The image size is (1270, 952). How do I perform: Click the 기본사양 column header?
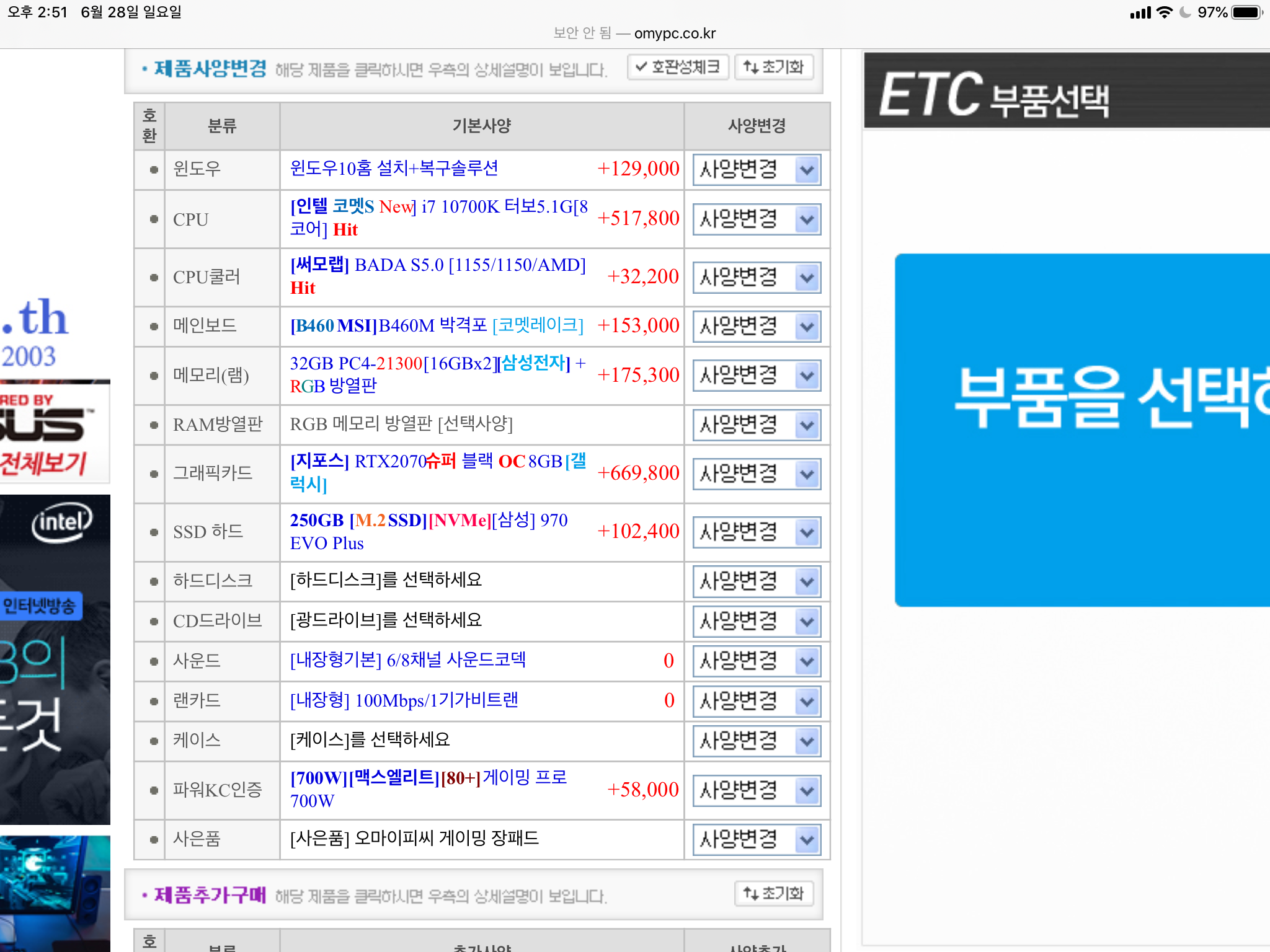click(x=481, y=126)
